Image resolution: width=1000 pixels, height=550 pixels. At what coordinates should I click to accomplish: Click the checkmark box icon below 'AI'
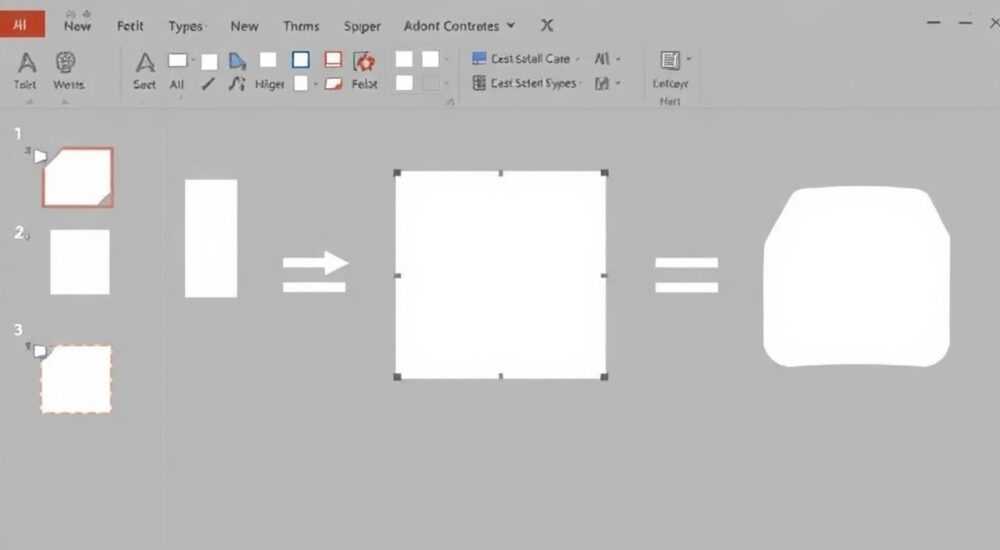[x=601, y=84]
